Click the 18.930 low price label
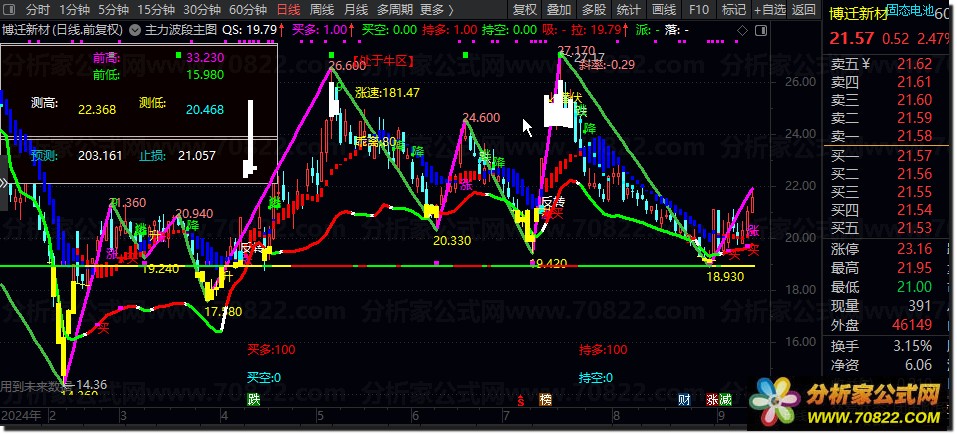This screenshot has width=957, height=434. 725,277
